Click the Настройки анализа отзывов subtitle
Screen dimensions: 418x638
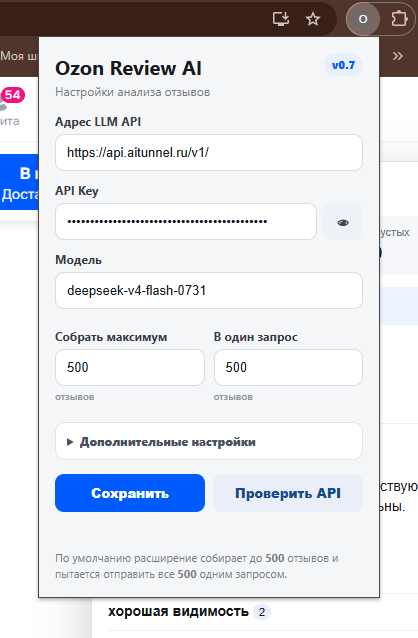click(133, 92)
